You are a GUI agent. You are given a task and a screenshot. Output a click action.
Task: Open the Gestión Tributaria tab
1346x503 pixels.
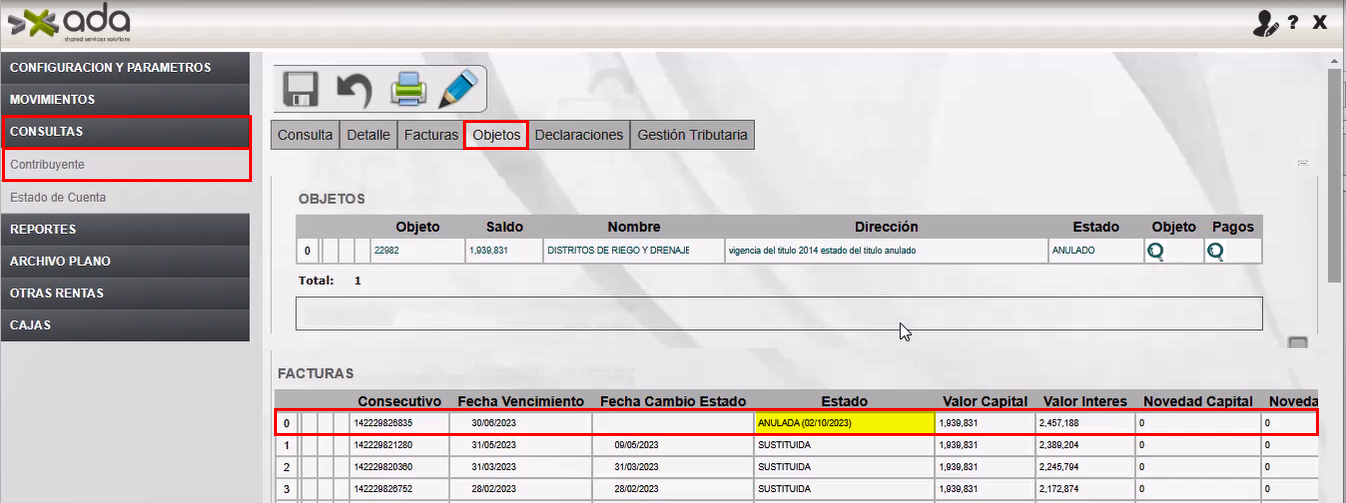692,135
